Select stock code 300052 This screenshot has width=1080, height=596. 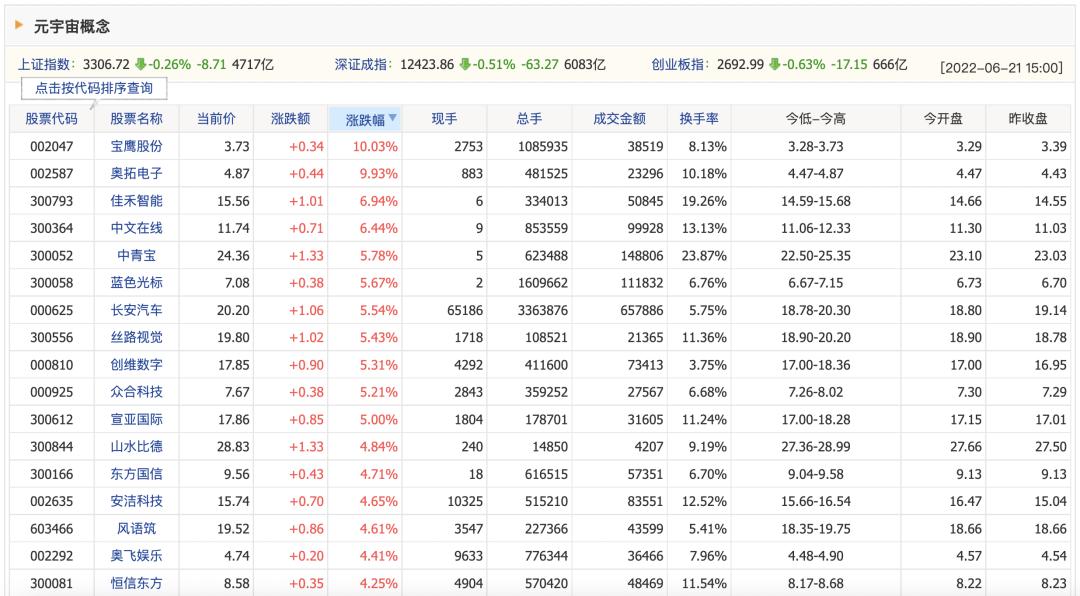52,256
